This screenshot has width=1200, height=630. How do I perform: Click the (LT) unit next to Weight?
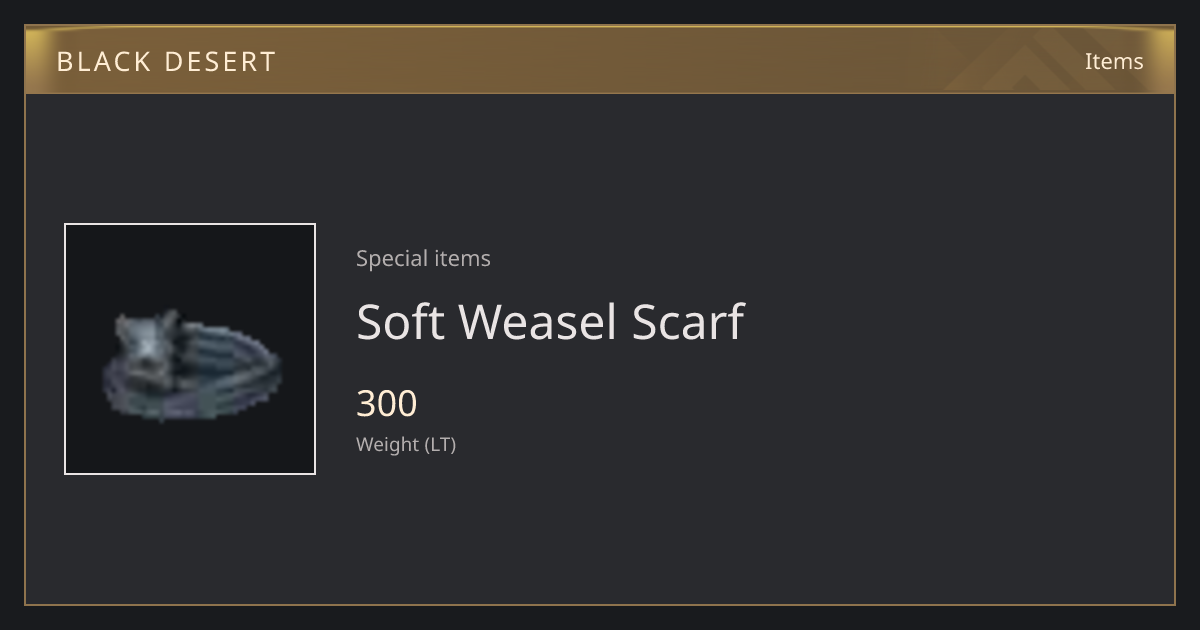click(x=441, y=444)
